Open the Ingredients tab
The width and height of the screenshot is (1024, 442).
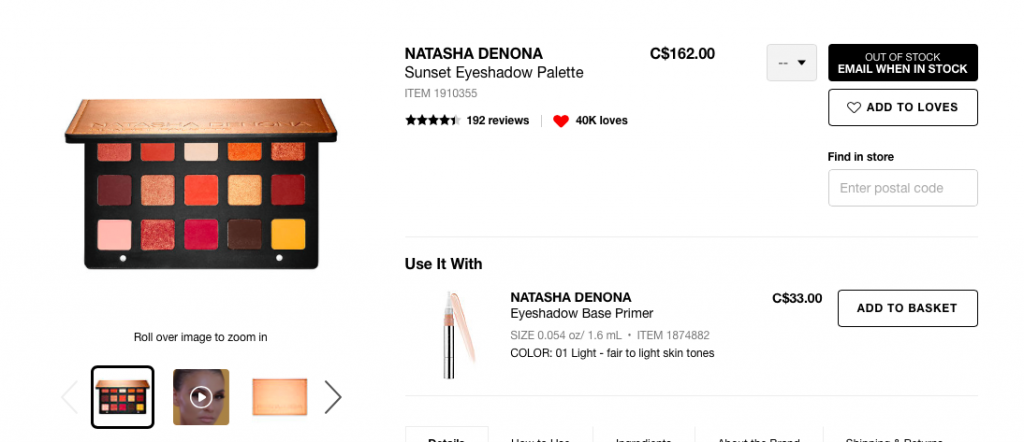[643, 438]
